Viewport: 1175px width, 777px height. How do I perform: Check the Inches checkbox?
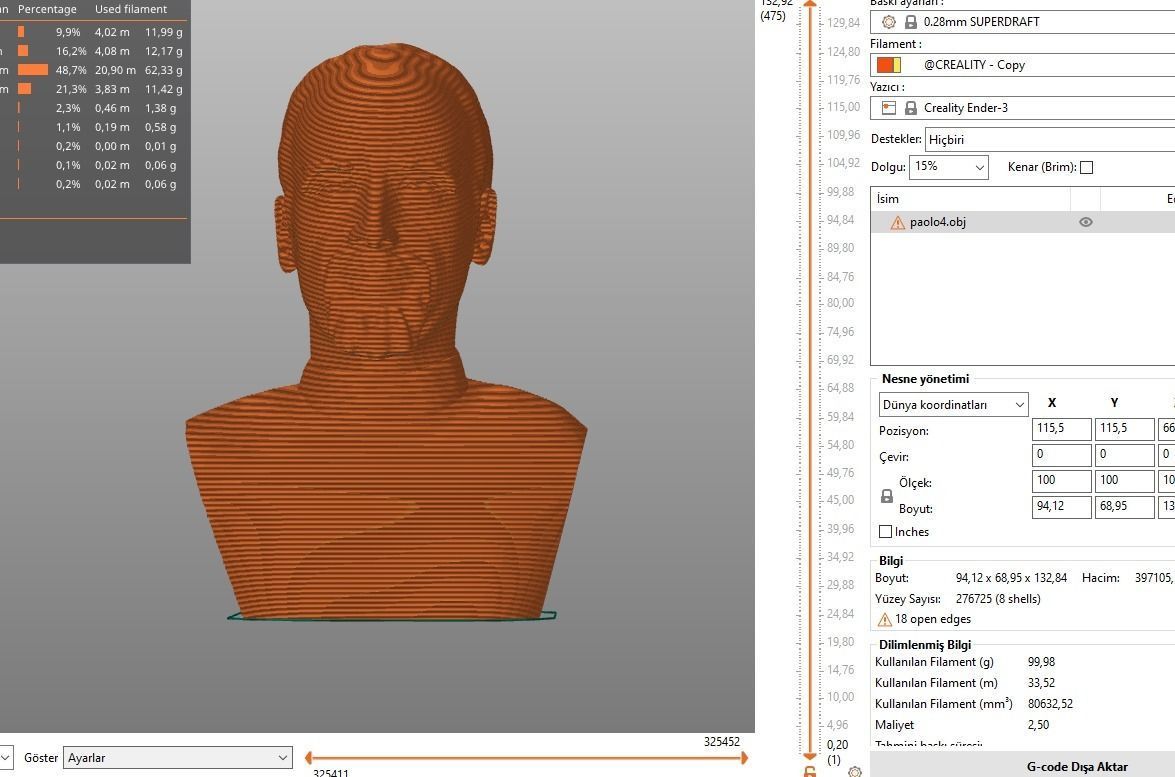(x=886, y=532)
